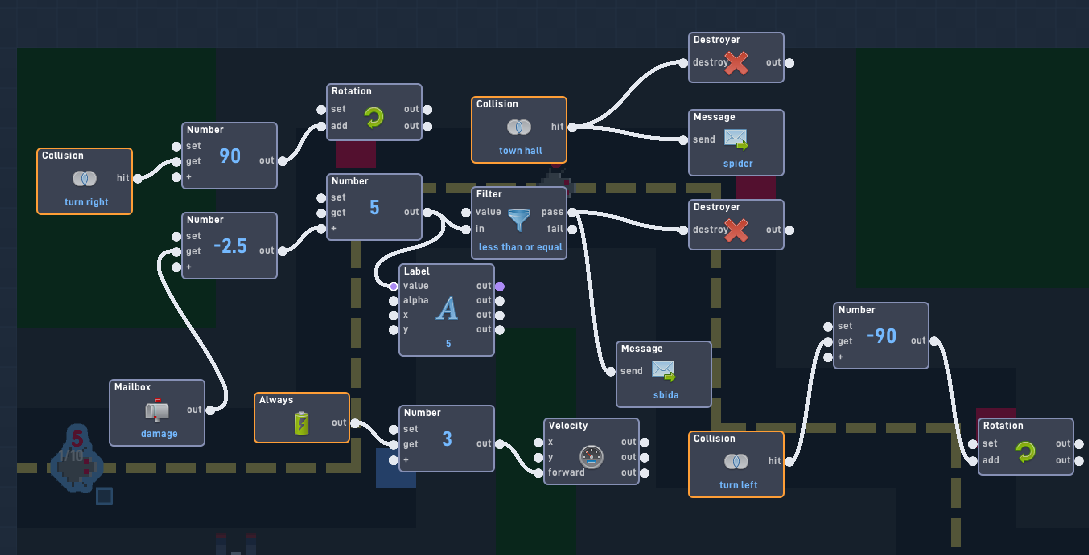Click the 'hit' output port of the 'turn left' Collision
The image size is (1089, 555).
coord(789,461)
